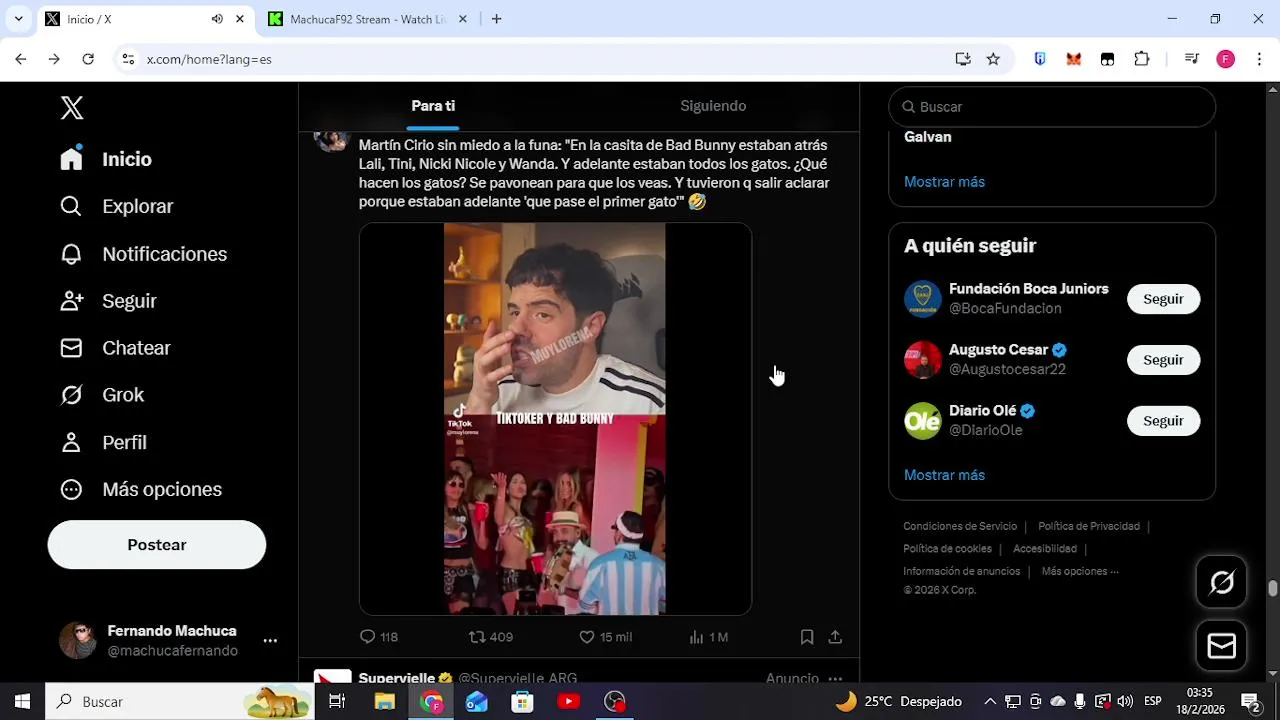The height and width of the screenshot is (720, 1280).
Task: Follow Diario Olé
Action: click(1163, 421)
